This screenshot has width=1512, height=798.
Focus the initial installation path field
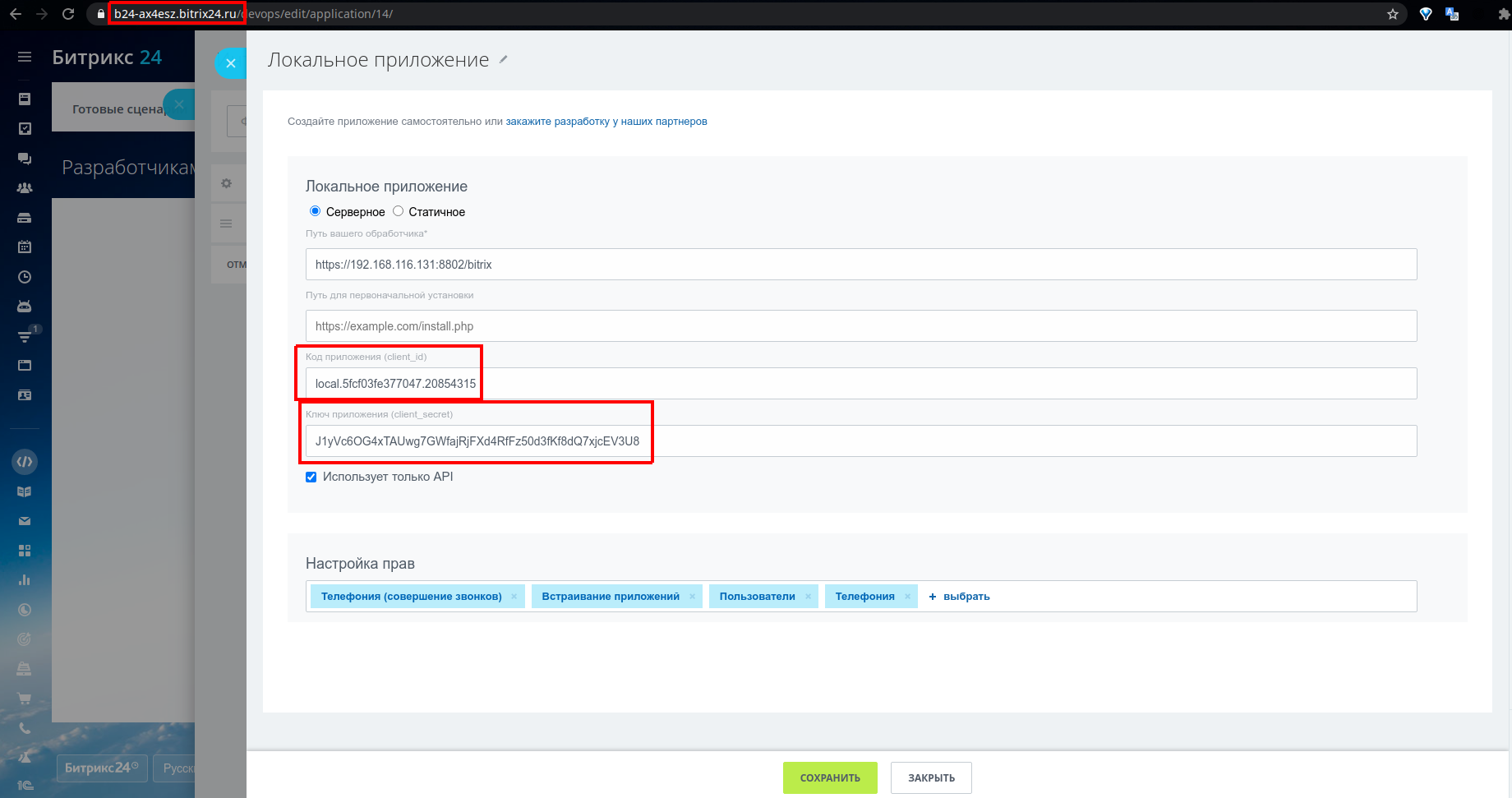tap(861, 326)
